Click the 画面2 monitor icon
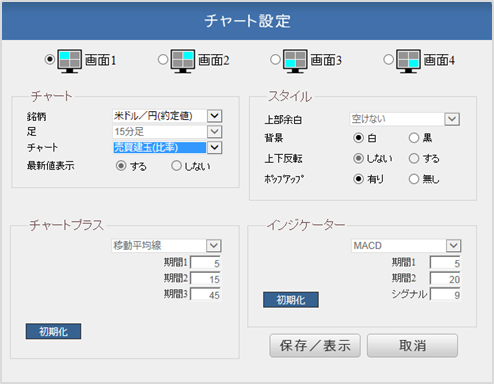Image resolution: width=494 pixels, height=384 pixels. pyautogui.click(x=183, y=61)
